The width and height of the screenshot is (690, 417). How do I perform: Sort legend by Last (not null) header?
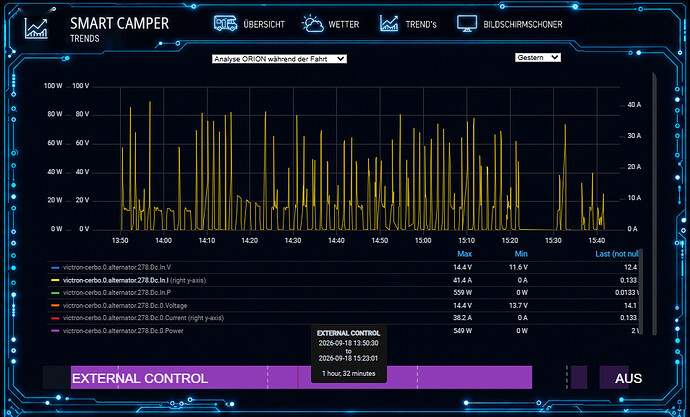tap(617, 254)
